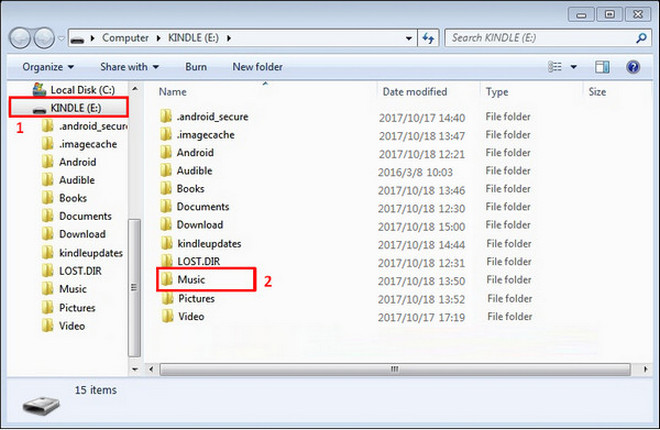Open the address bar history dropdown

pyautogui.click(x=408, y=38)
